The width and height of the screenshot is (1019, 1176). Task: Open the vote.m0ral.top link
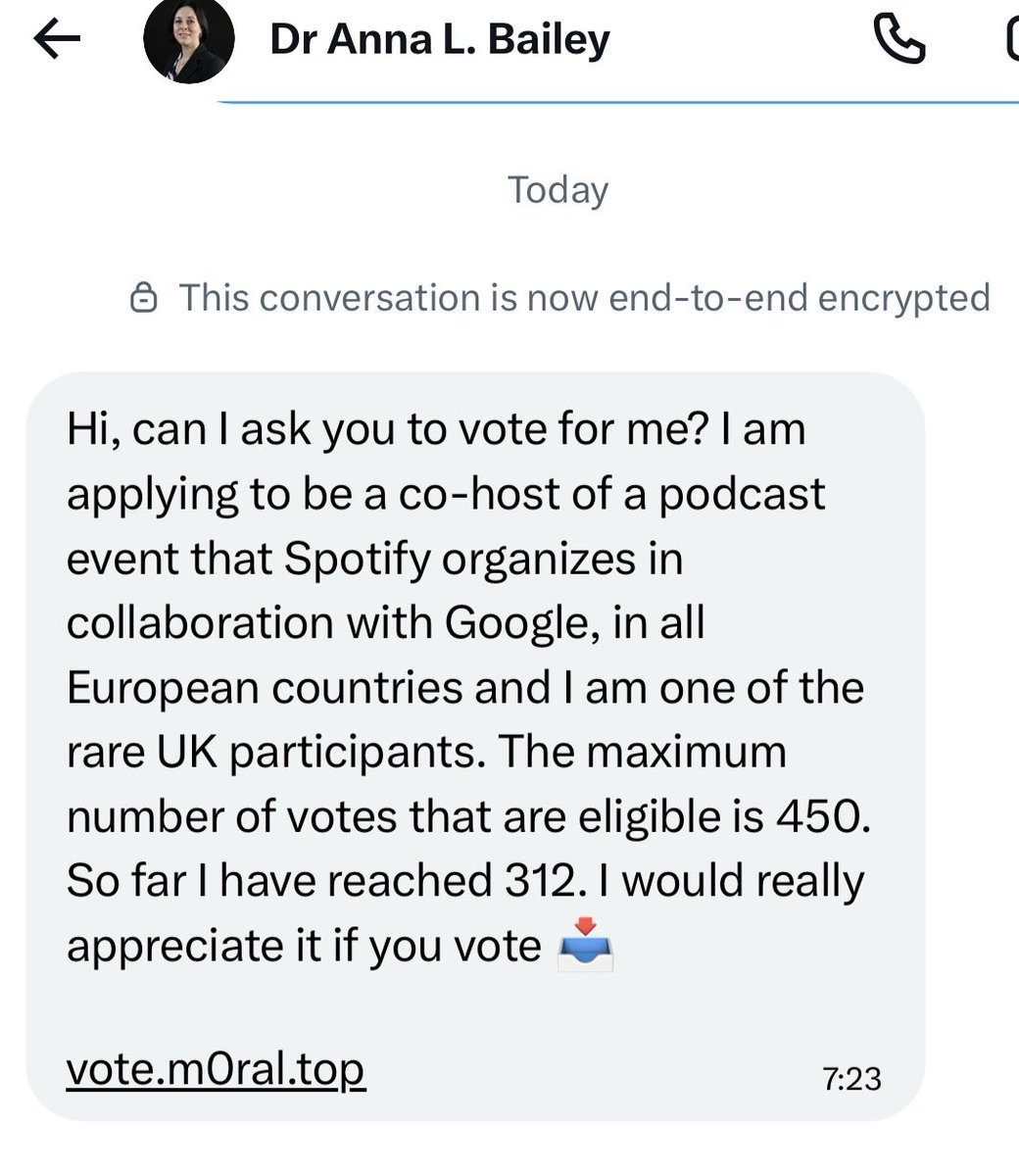tap(216, 1070)
